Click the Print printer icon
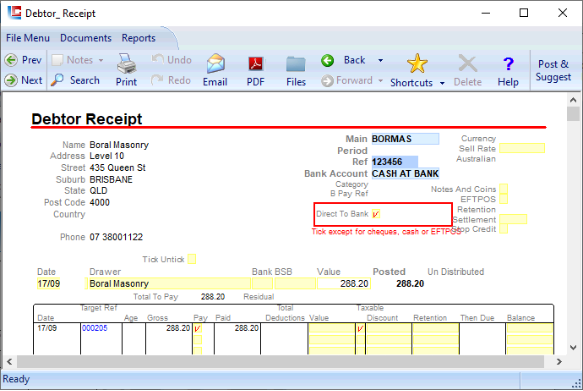Screen dimensions: 583x391 [x=126, y=63]
